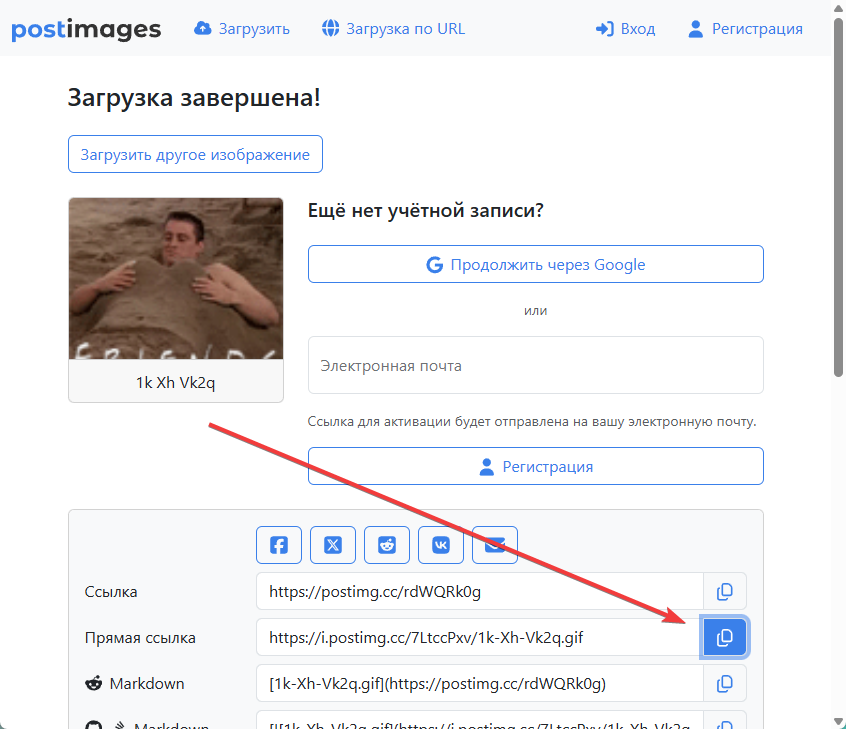The height and width of the screenshot is (729, 846).
Task: Click the Регистрация button below email field
Action: (x=535, y=466)
